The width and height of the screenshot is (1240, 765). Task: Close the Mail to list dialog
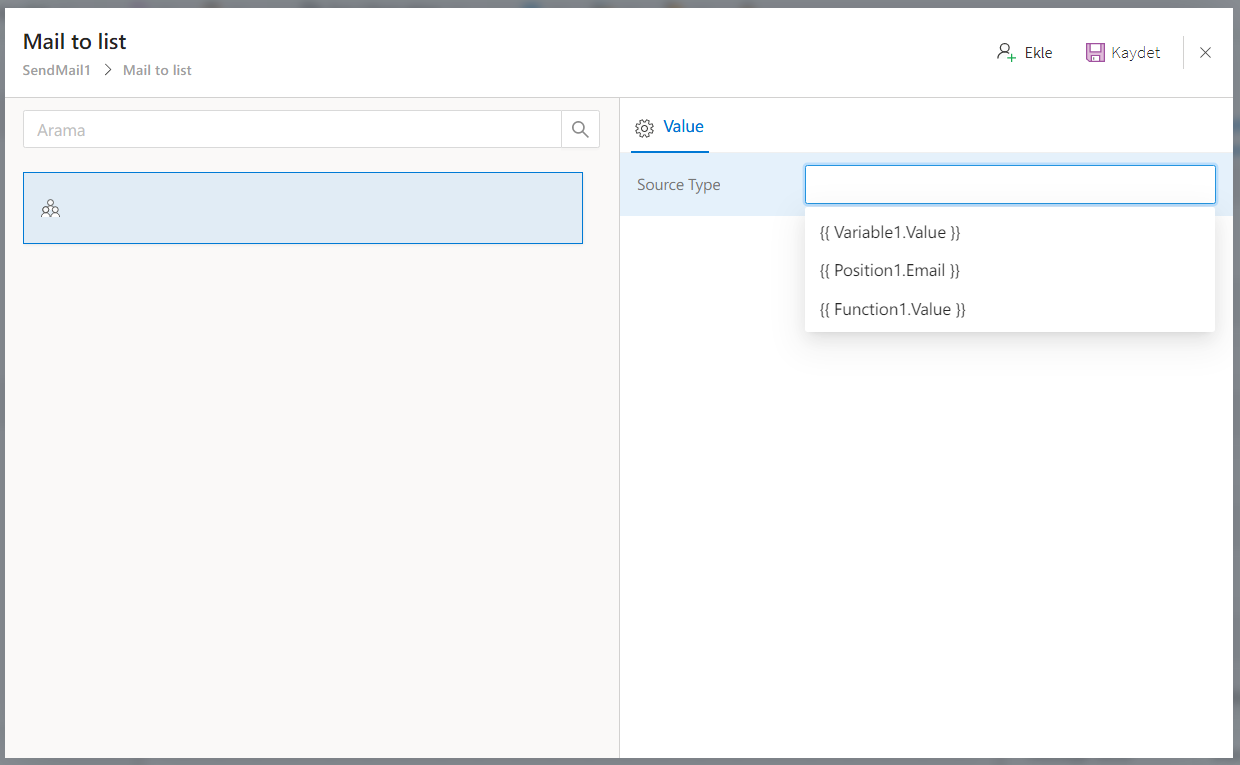tap(1205, 53)
